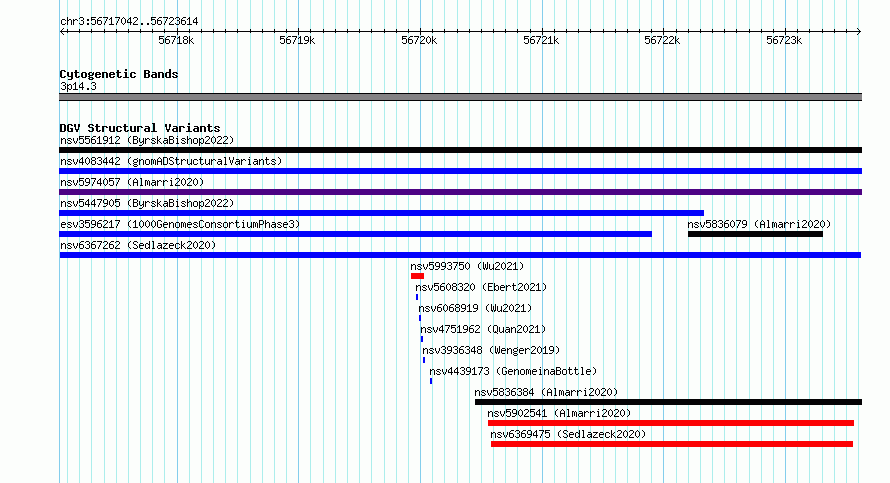Click the 56718k ruler tick label
This screenshot has width=890, height=483.
pyautogui.click(x=176, y=40)
